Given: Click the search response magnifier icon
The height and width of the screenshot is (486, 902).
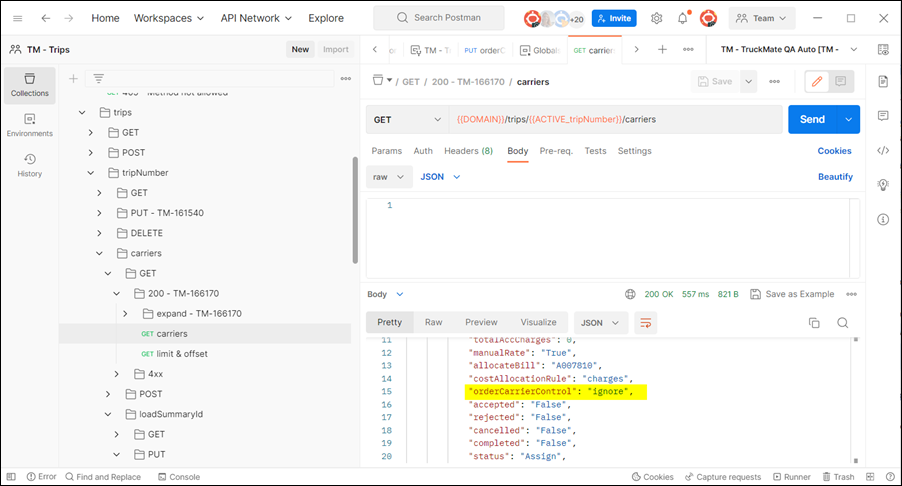Looking at the screenshot, I should (x=842, y=323).
